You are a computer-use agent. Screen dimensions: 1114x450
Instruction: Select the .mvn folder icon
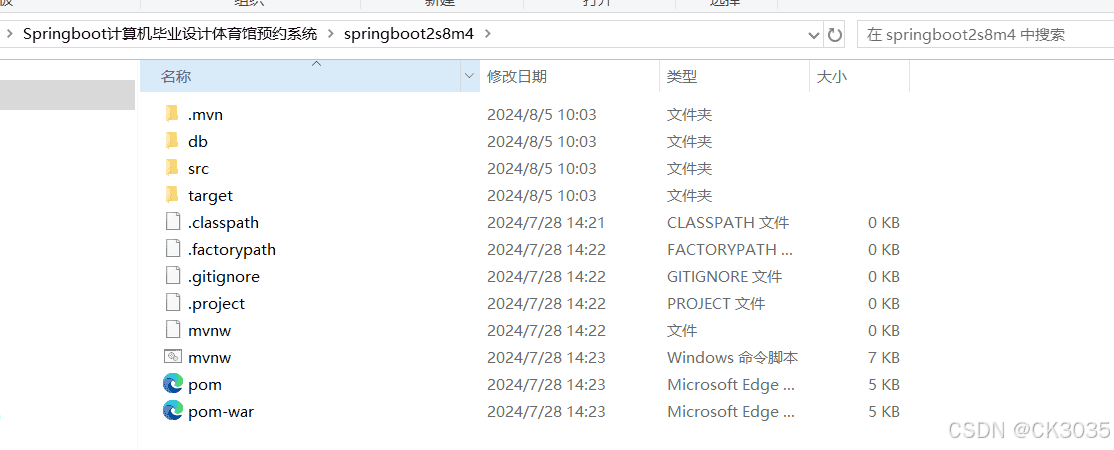172,114
